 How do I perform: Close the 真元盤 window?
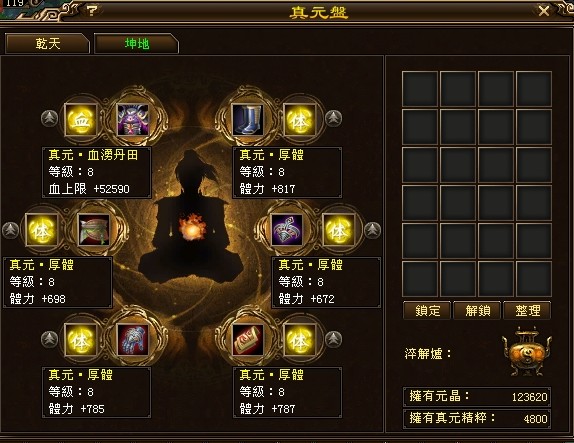click(x=544, y=11)
